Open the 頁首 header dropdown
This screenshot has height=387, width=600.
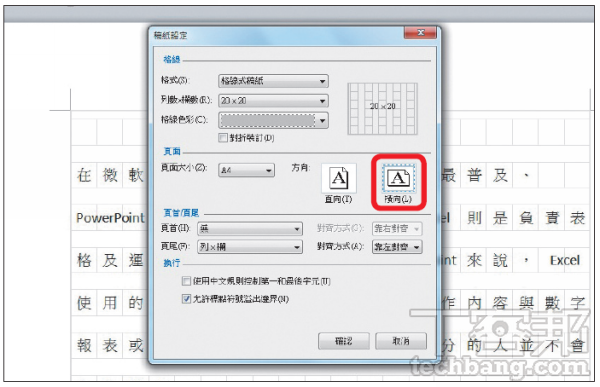[x=250, y=229]
